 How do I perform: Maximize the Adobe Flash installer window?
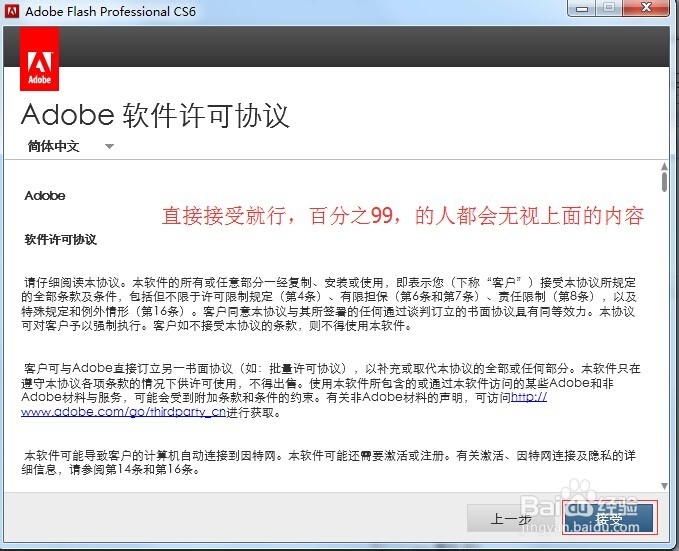tap(609, 8)
